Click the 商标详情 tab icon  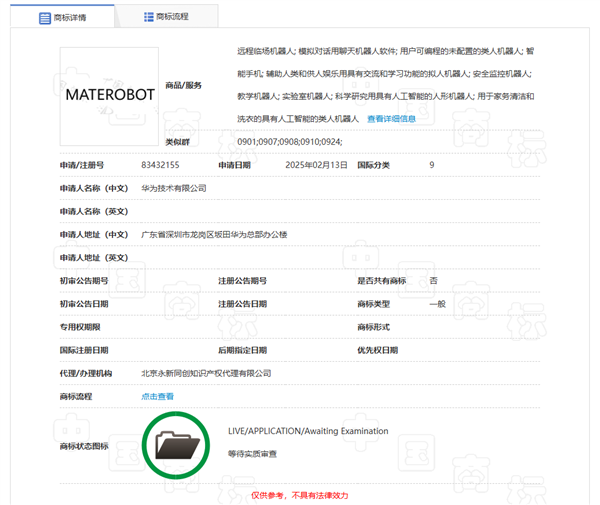45,17
